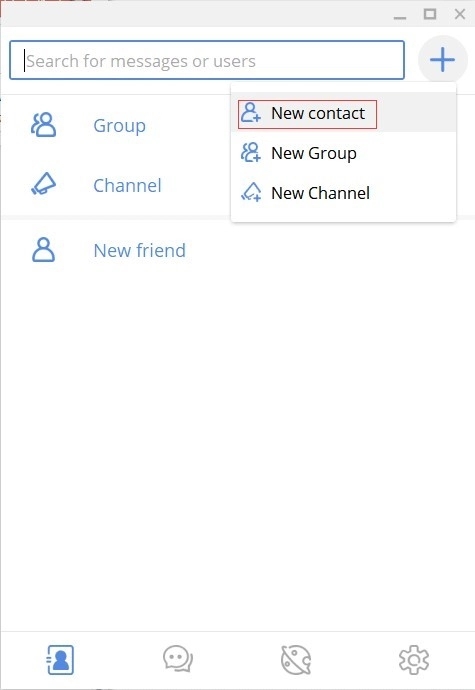Click the New friend person icon
Image resolution: width=475 pixels, height=690 pixels.
[x=44, y=250]
